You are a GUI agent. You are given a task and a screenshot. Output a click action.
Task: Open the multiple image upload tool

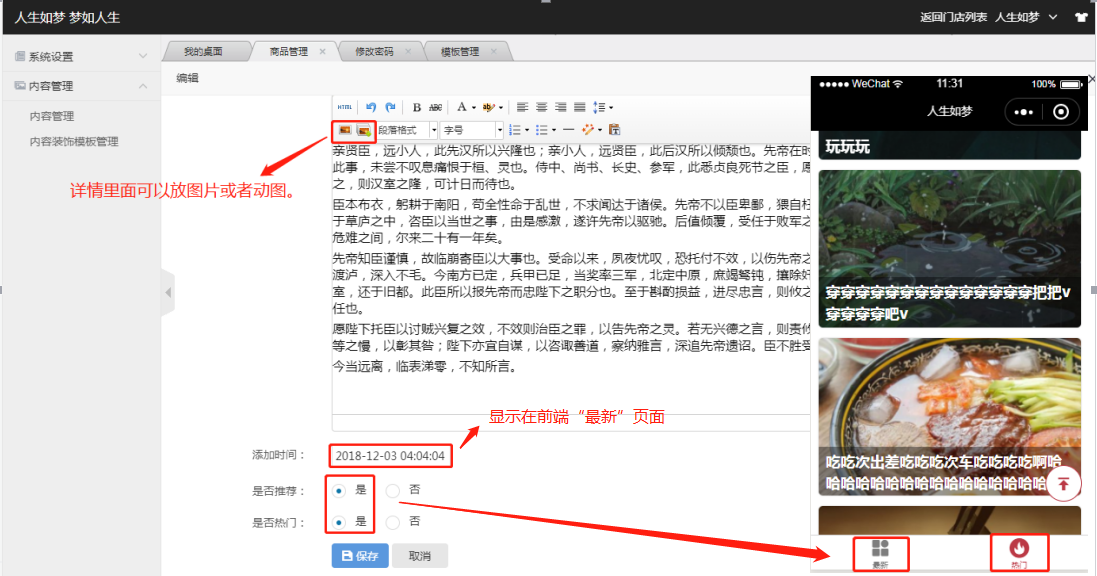click(x=364, y=130)
